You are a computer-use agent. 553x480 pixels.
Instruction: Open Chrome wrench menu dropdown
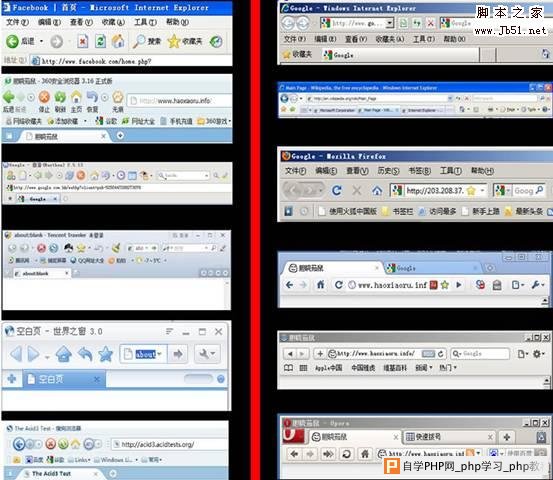538,285
